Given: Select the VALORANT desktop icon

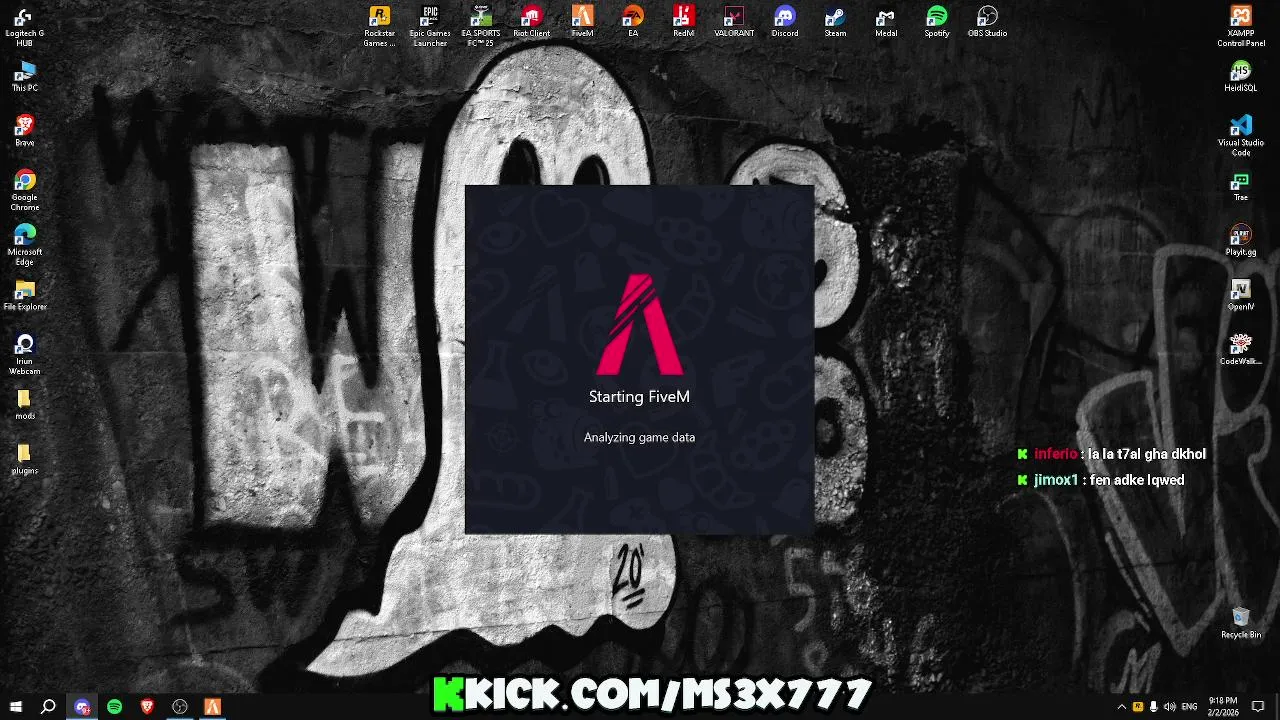Looking at the screenshot, I should 734,22.
